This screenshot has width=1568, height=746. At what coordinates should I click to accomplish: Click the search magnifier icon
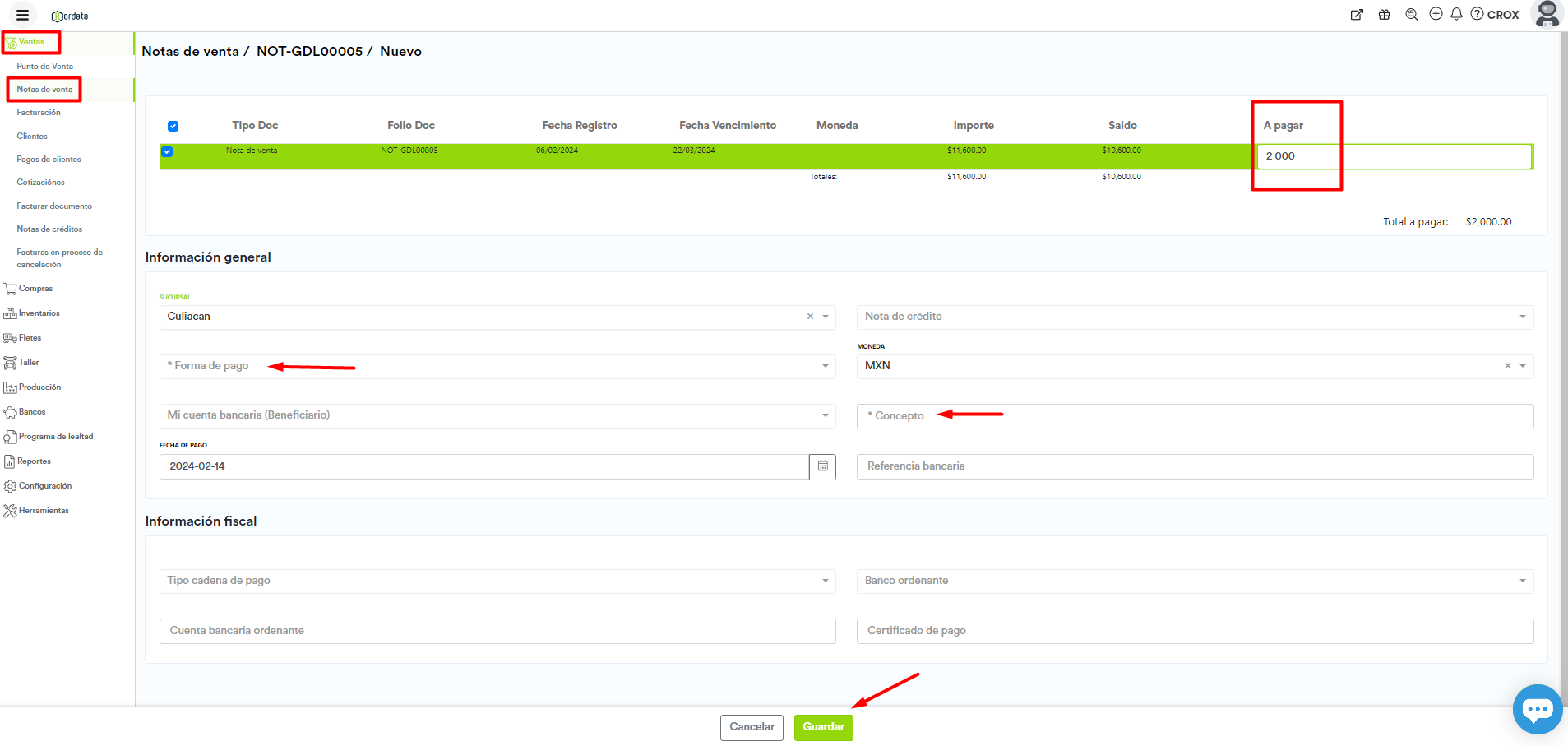click(x=1412, y=15)
